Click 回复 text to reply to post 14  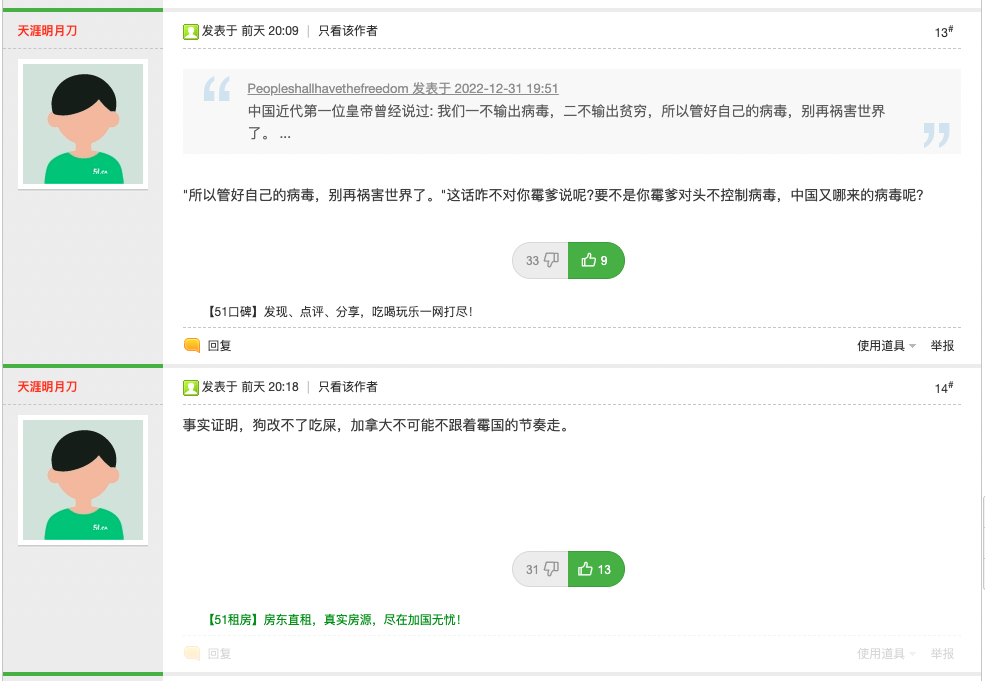pos(219,653)
